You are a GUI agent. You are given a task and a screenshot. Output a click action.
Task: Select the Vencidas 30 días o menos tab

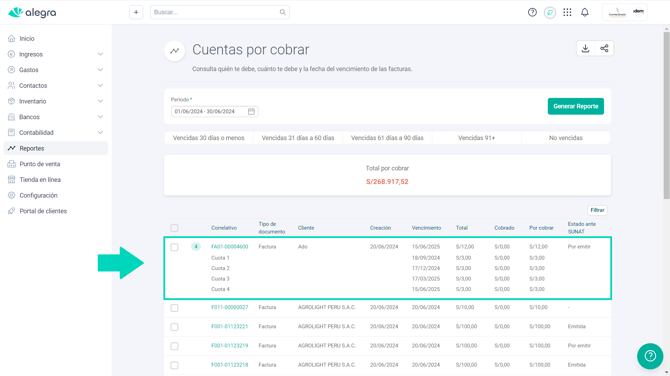[209, 138]
